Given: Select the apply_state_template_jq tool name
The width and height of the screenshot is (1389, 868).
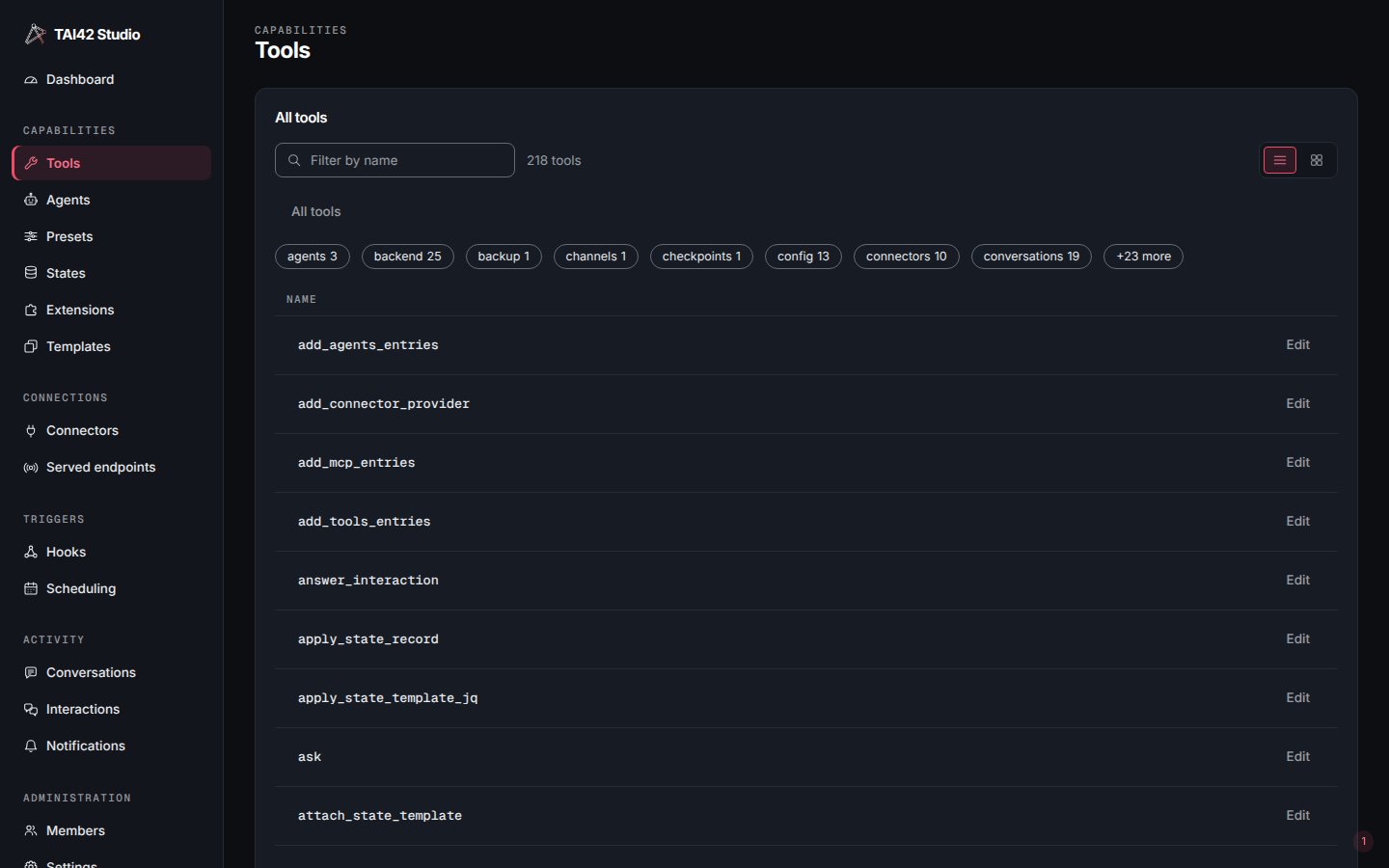Looking at the screenshot, I should [x=388, y=698].
